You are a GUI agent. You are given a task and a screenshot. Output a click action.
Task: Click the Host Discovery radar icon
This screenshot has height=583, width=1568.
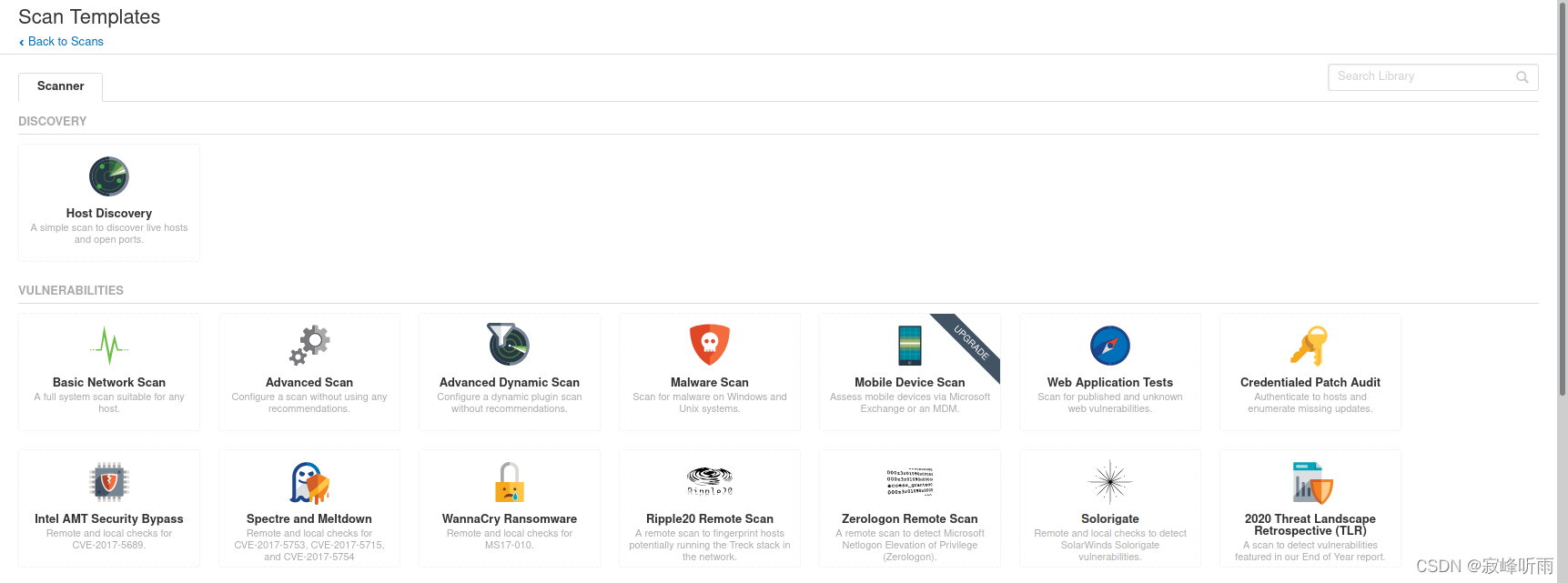point(109,176)
